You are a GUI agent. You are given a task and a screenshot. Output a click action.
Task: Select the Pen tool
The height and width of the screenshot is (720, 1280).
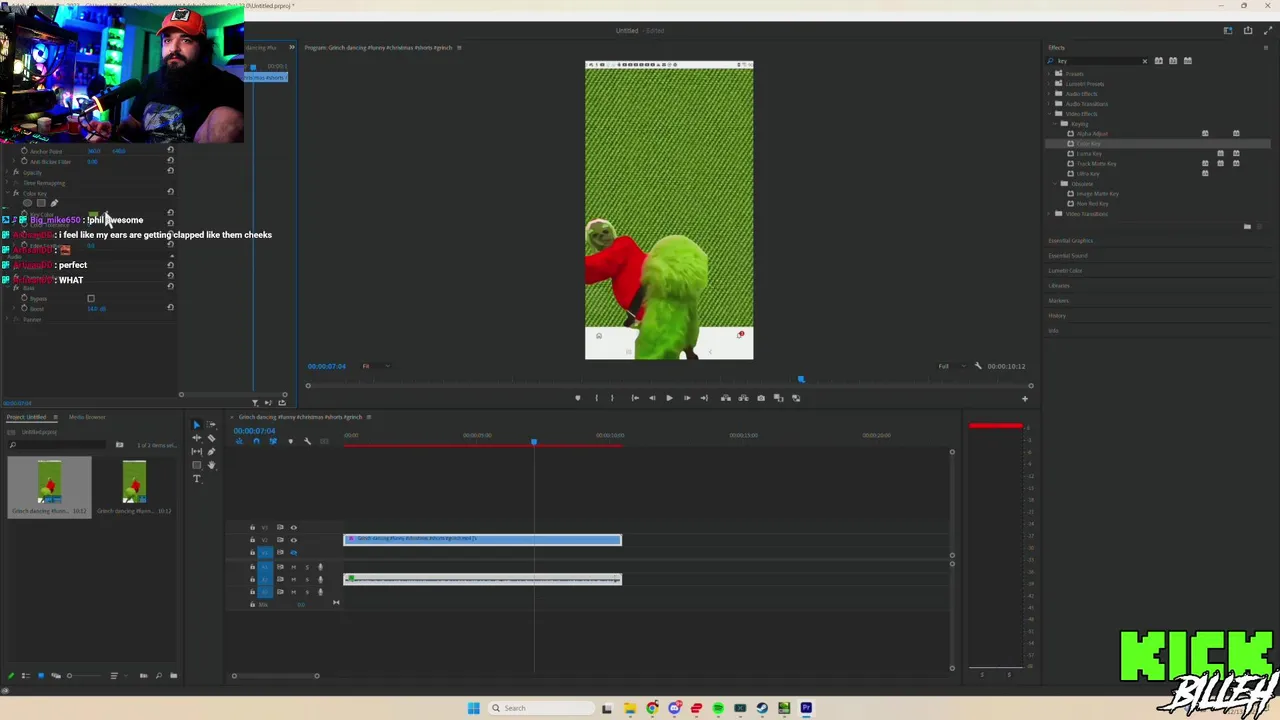point(211,452)
